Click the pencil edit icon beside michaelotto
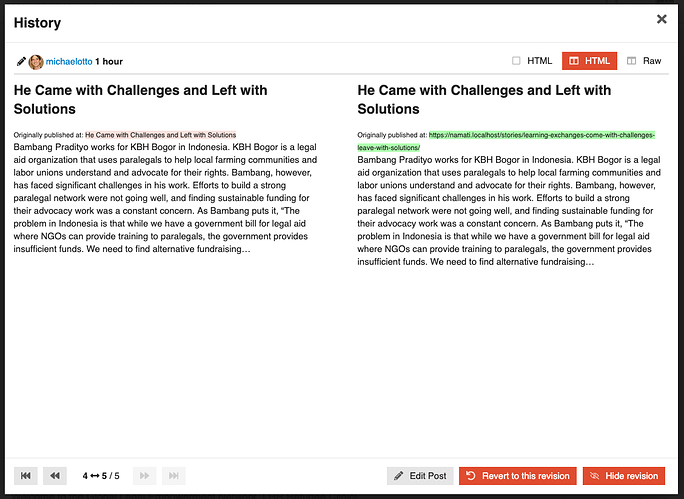The image size is (684, 499). 21,62
